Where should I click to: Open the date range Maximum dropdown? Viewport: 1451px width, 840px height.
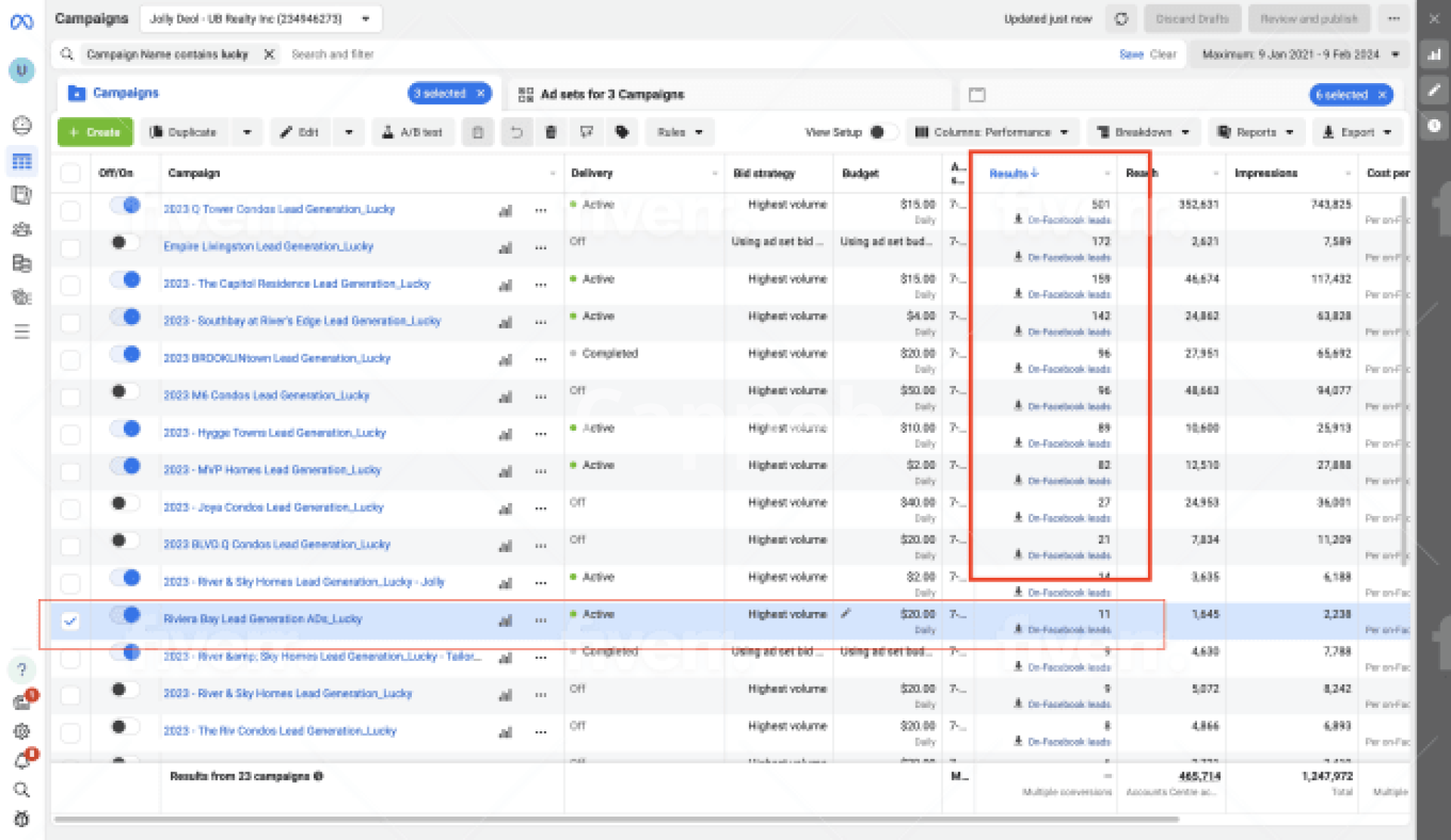coord(1299,54)
